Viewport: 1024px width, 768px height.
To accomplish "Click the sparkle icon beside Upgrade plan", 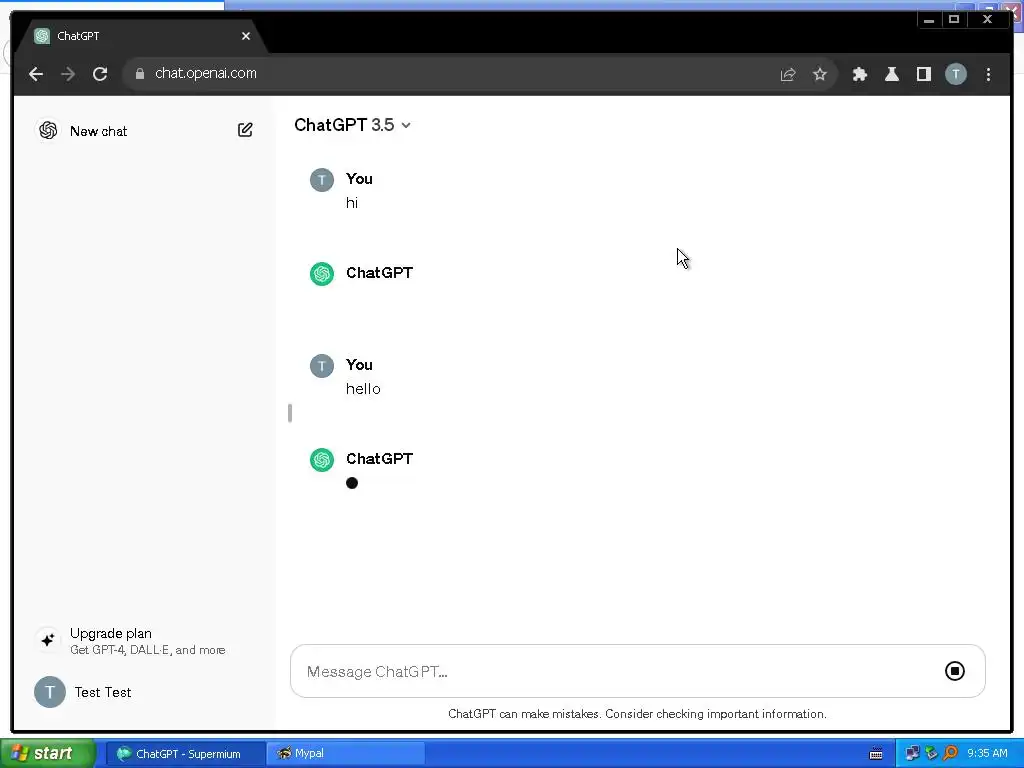I will [48, 641].
